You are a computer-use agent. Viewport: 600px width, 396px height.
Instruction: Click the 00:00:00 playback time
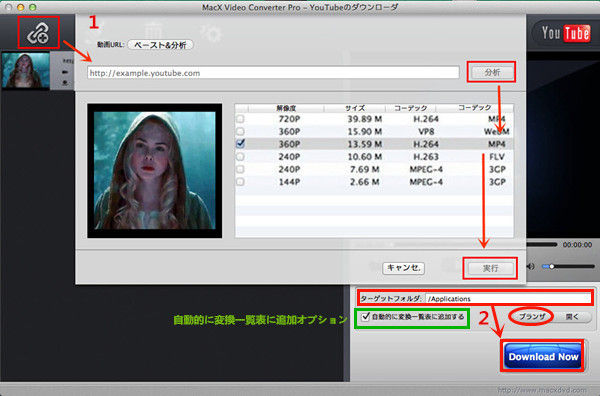click(x=577, y=244)
